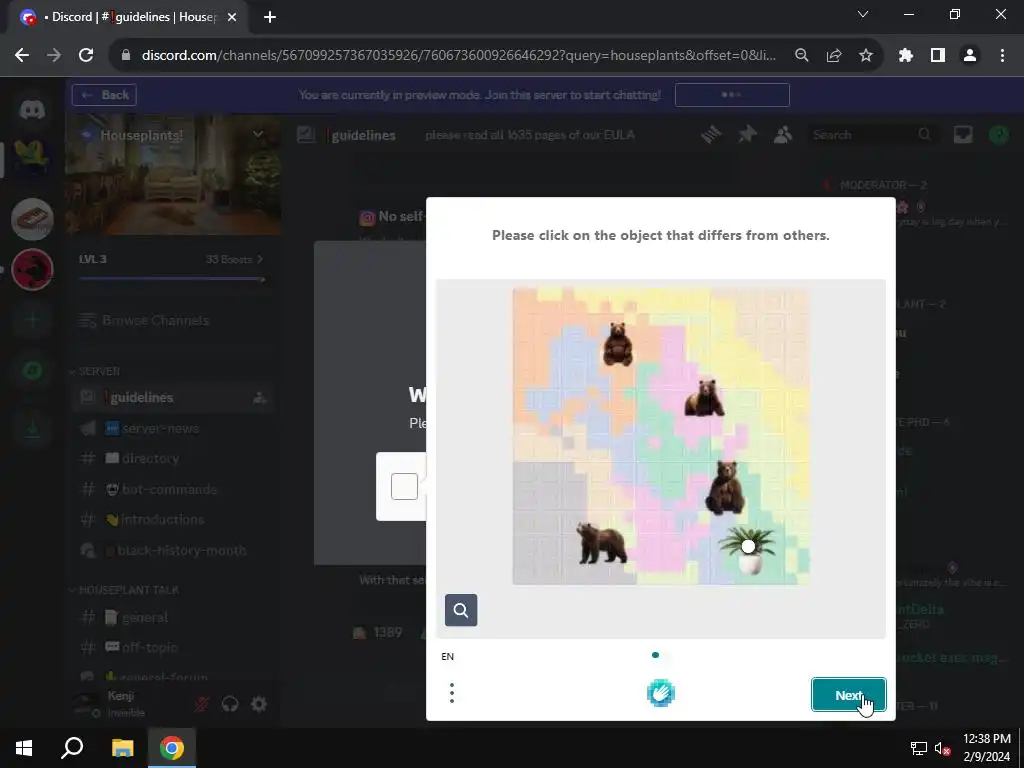This screenshot has height=768, width=1024.
Task: Open the server-news channel
Action: [172, 428]
